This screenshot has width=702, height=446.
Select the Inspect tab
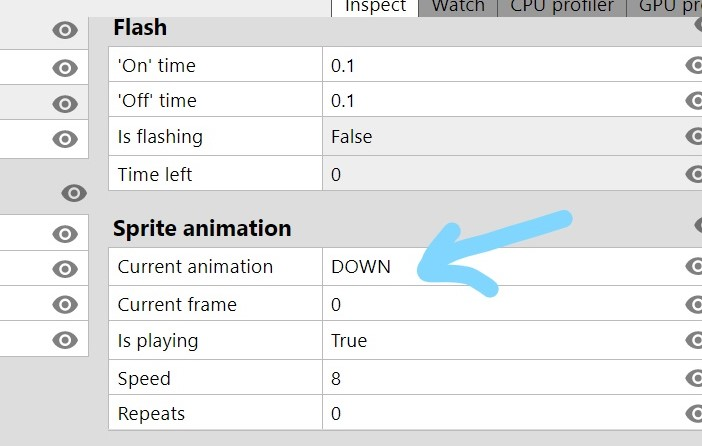click(x=375, y=7)
